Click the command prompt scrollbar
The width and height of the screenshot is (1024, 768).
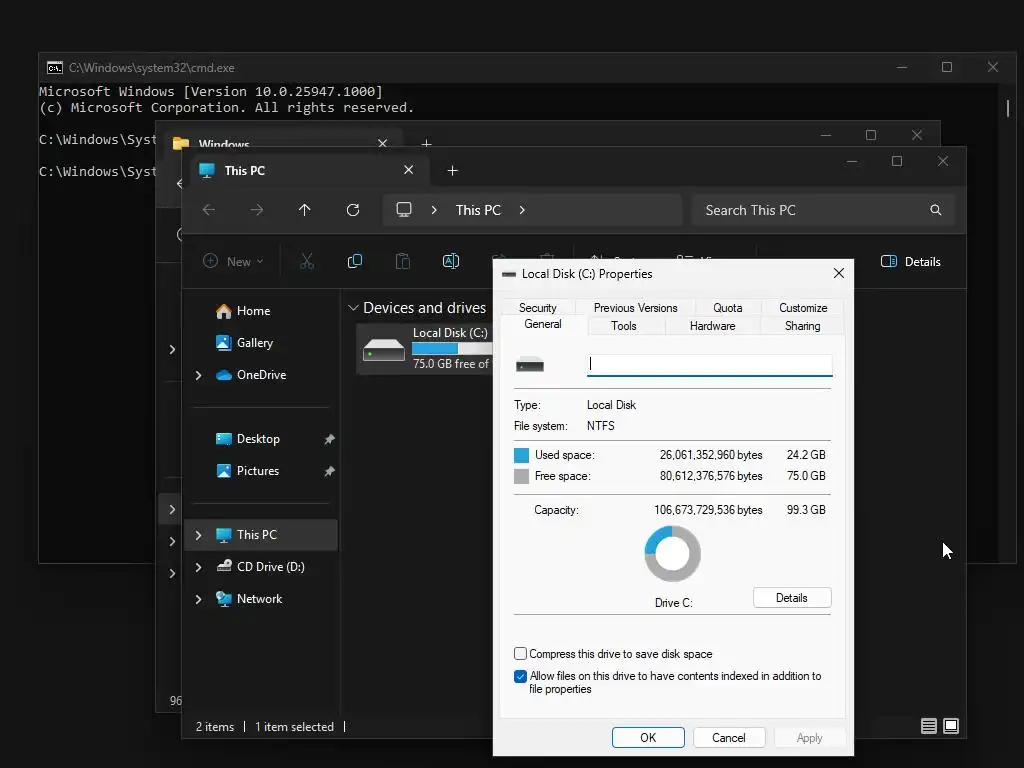coord(1008,108)
